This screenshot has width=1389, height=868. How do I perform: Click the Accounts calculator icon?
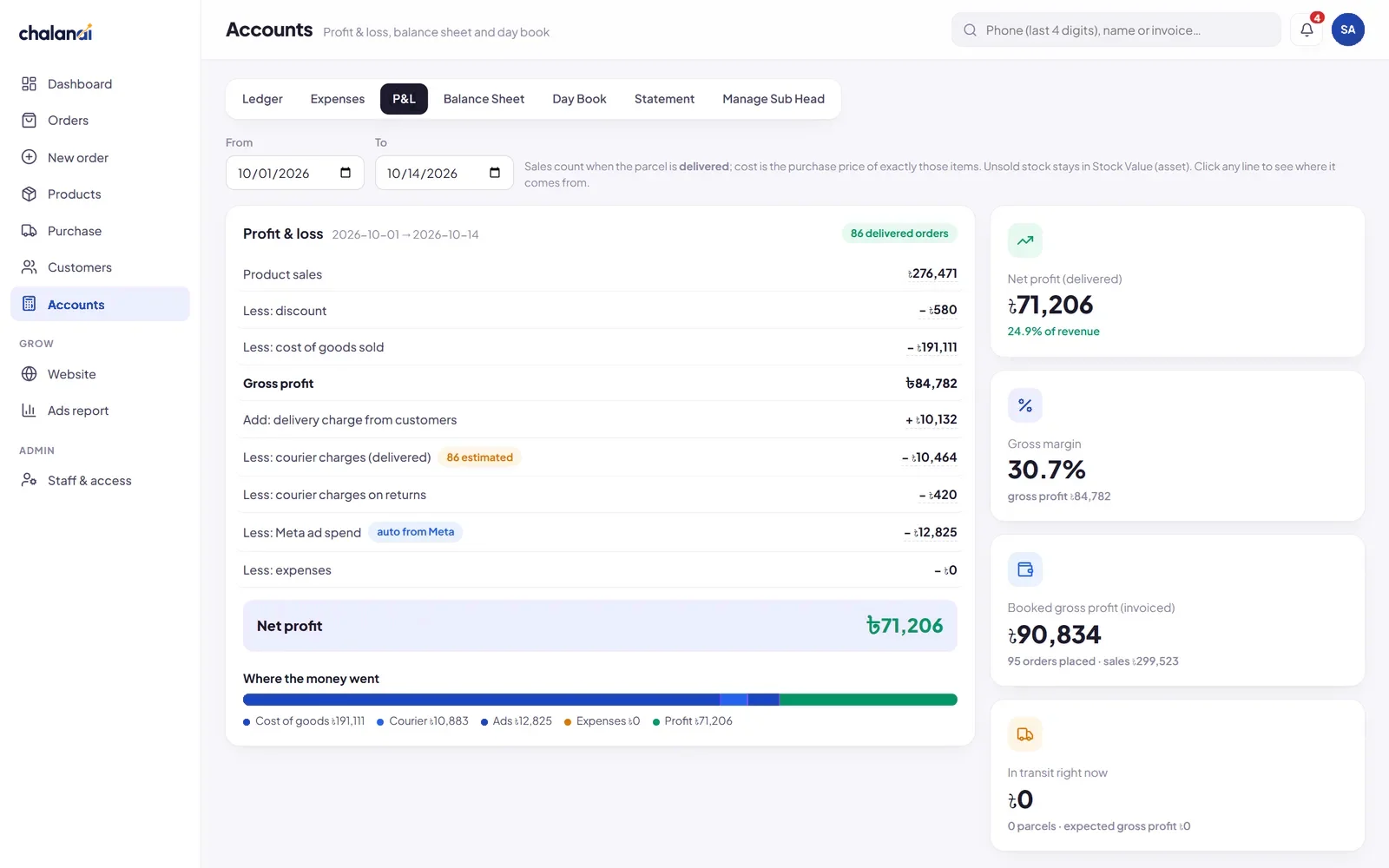(x=30, y=304)
